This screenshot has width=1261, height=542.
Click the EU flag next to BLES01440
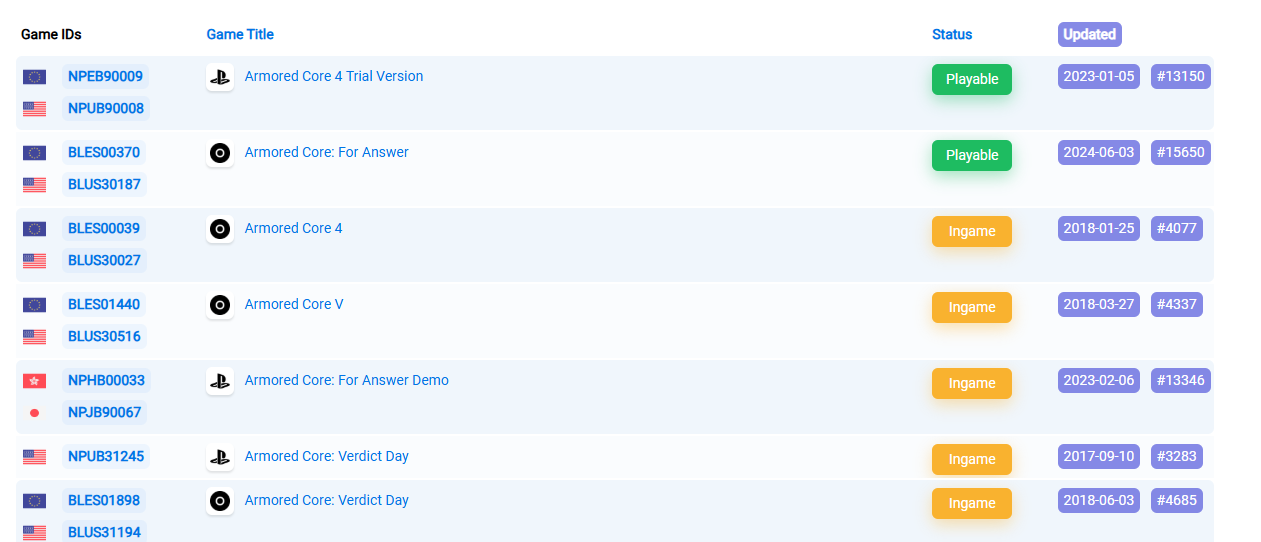pyautogui.click(x=35, y=305)
